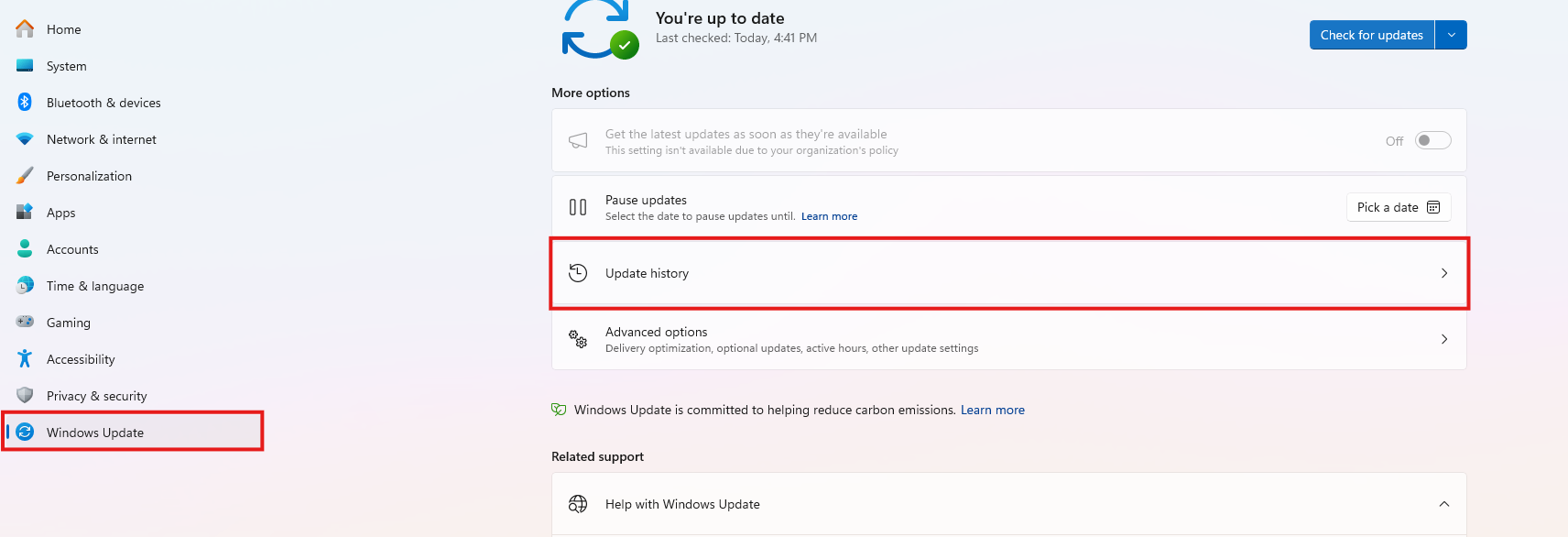This screenshot has width=1568, height=537.
Task: Open the Home settings page
Action: click(x=64, y=29)
